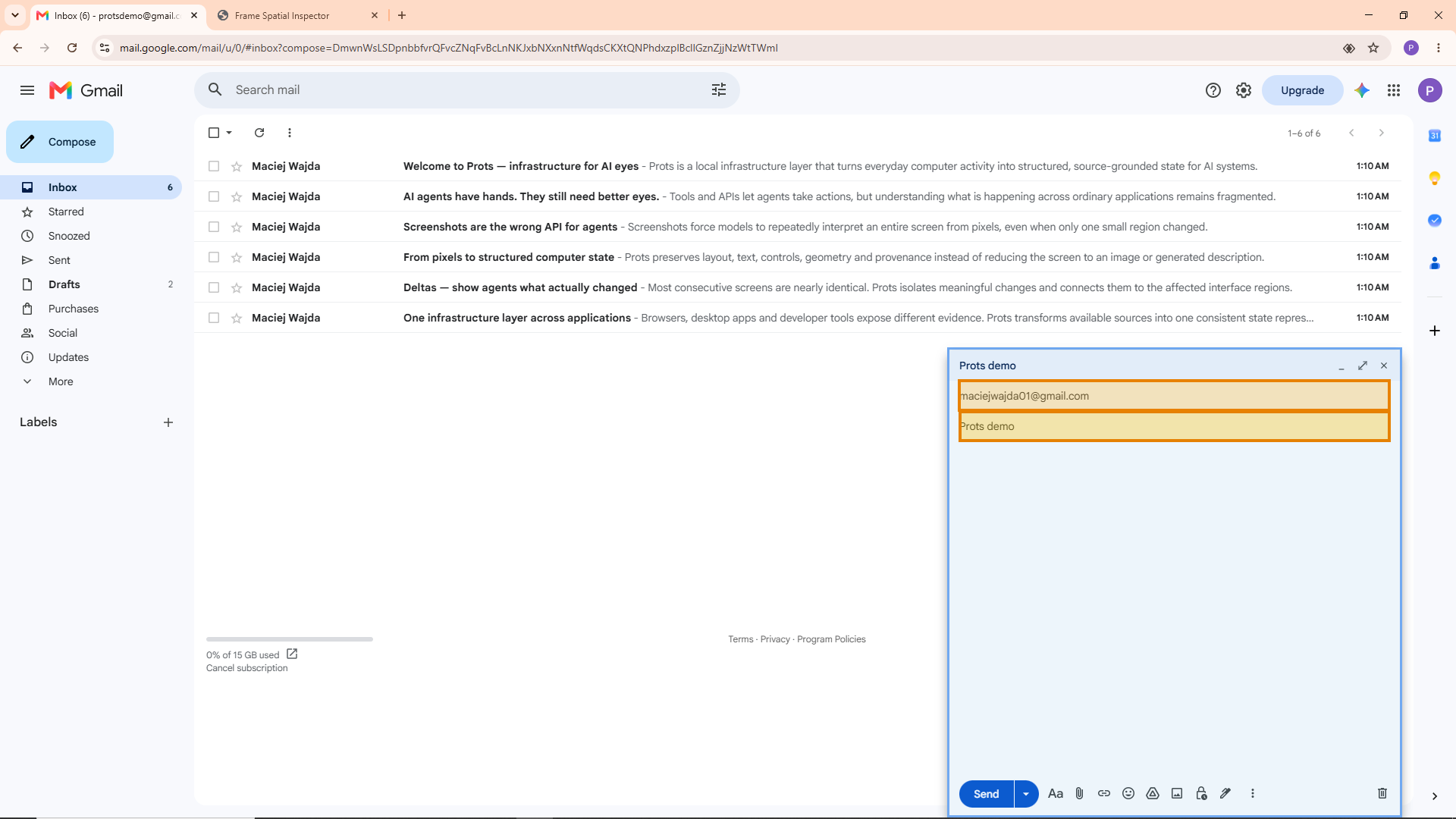Click the recipient field with maciejwajda01@gmail.com
The width and height of the screenshot is (1456, 819).
click(x=1174, y=396)
